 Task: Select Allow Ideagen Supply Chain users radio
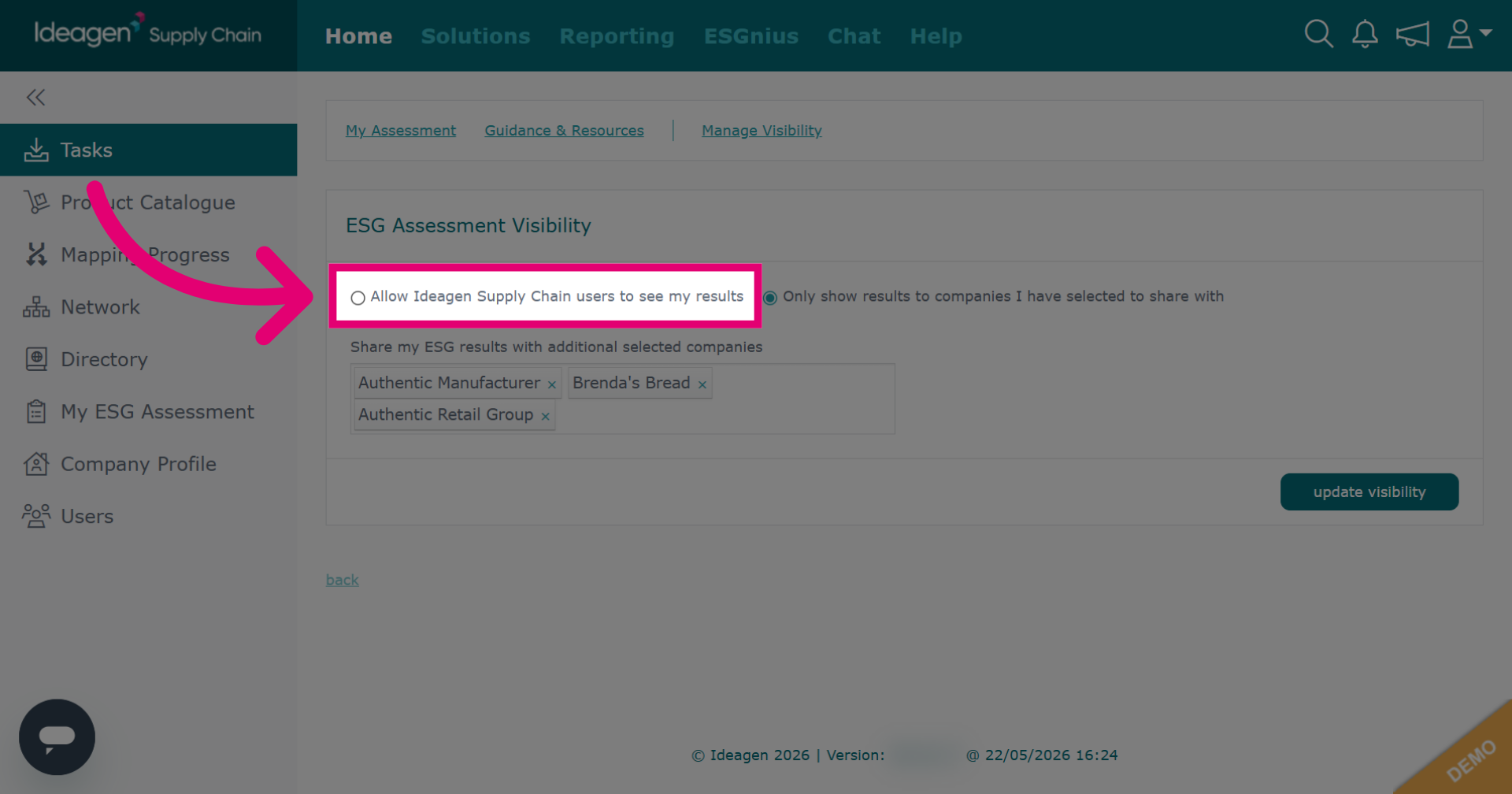(x=358, y=298)
